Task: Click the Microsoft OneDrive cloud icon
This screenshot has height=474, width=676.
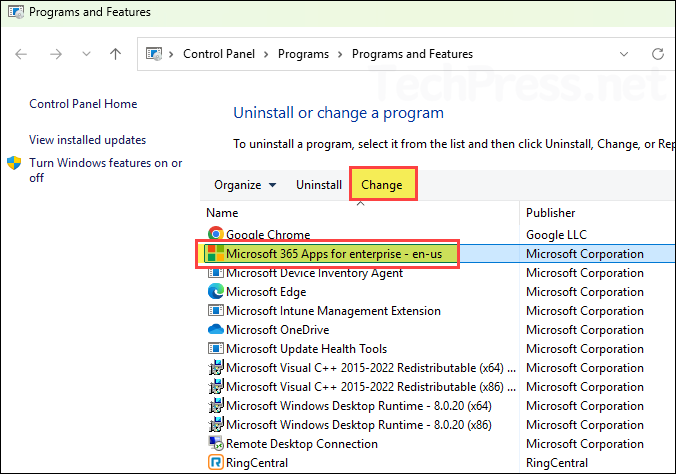Action: click(x=216, y=330)
